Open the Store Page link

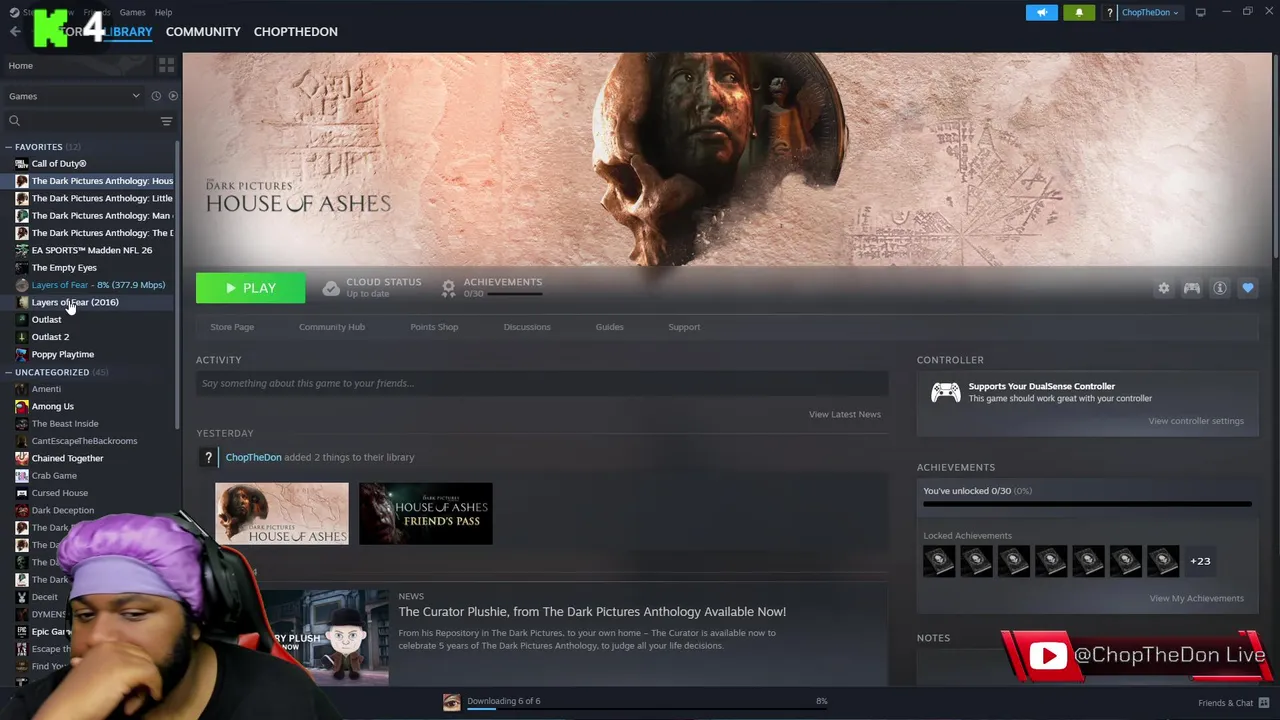pyautogui.click(x=232, y=327)
